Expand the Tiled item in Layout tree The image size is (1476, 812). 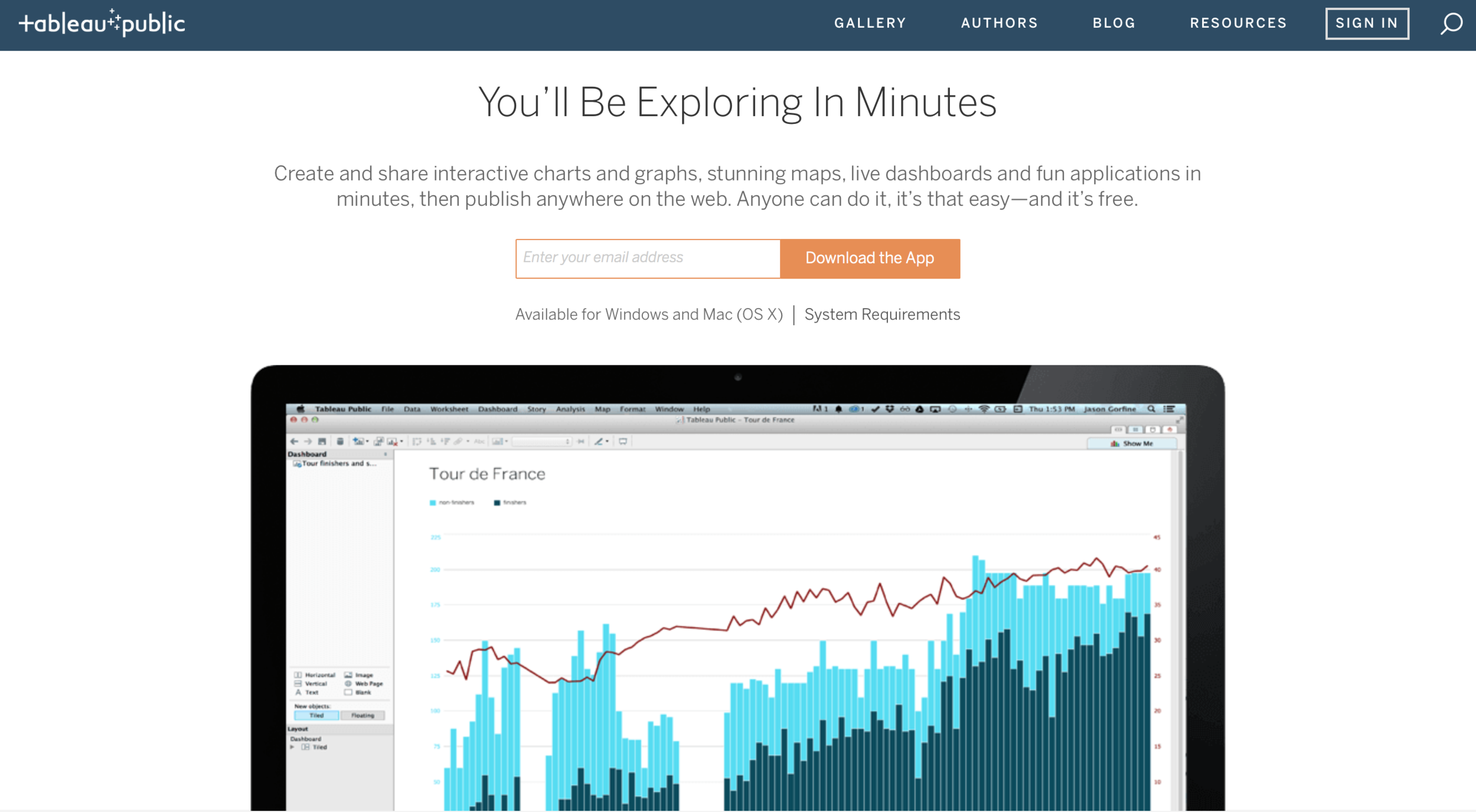(x=292, y=747)
